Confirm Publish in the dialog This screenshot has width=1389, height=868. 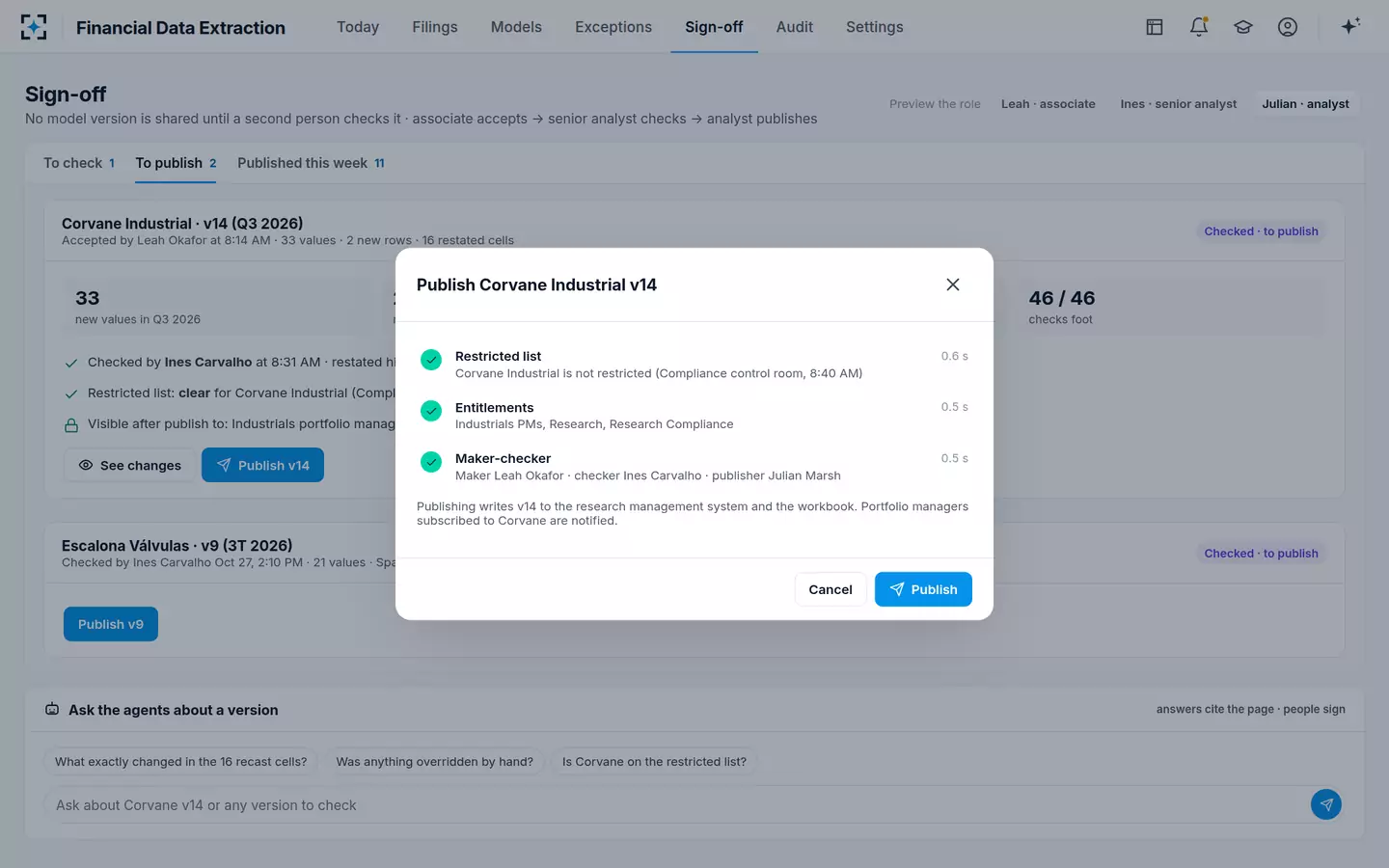923,589
